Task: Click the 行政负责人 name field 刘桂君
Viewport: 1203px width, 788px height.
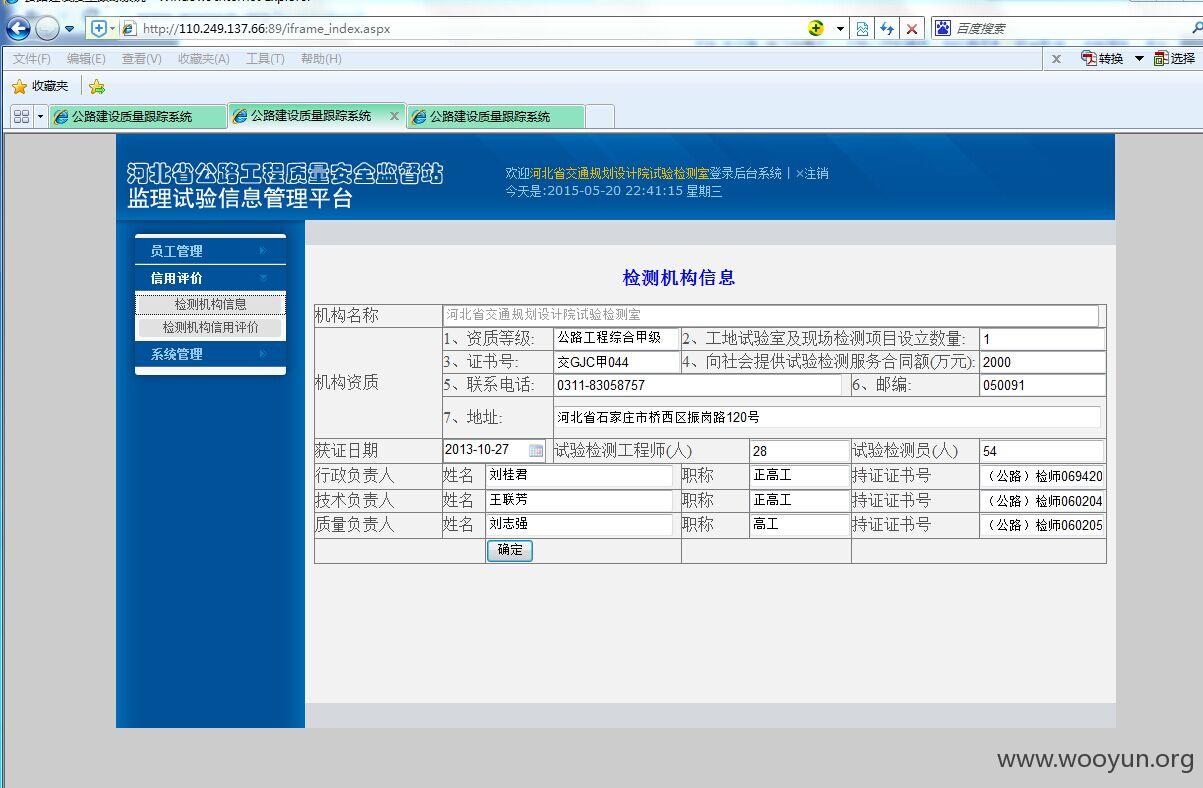Action: (x=580, y=476)
